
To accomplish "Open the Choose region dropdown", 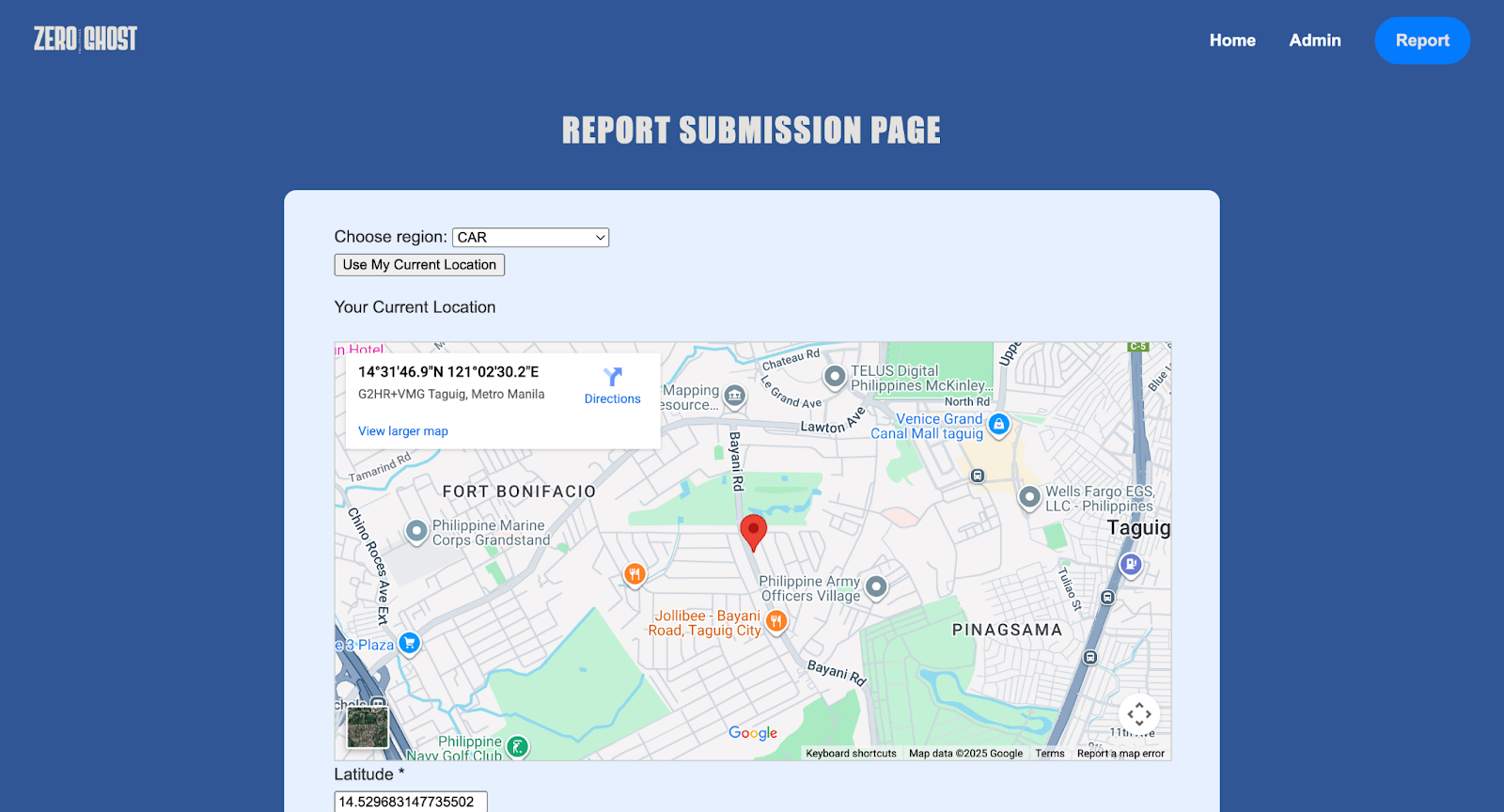I will point(530,238).
